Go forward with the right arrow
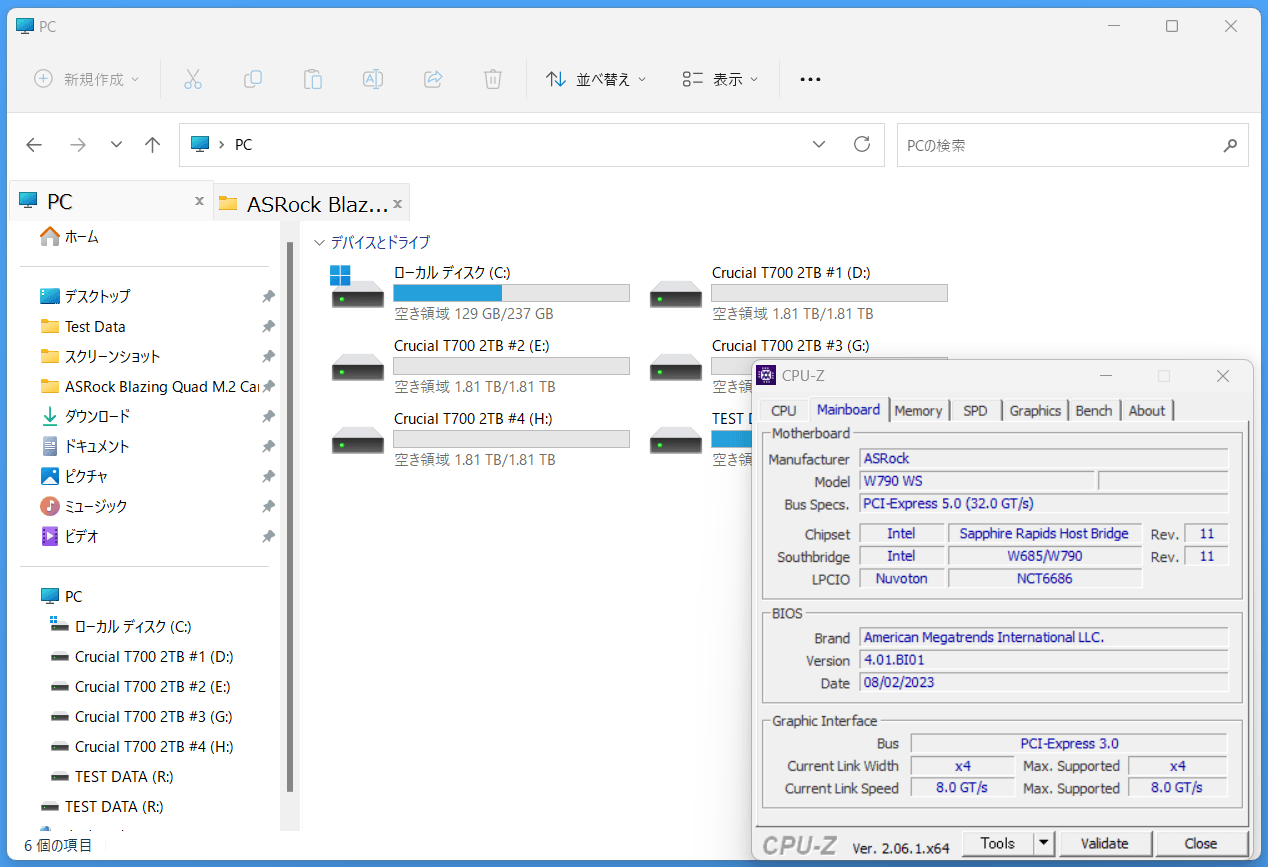1268x867 pixels. pyautogui.click(x=78, y=145)
